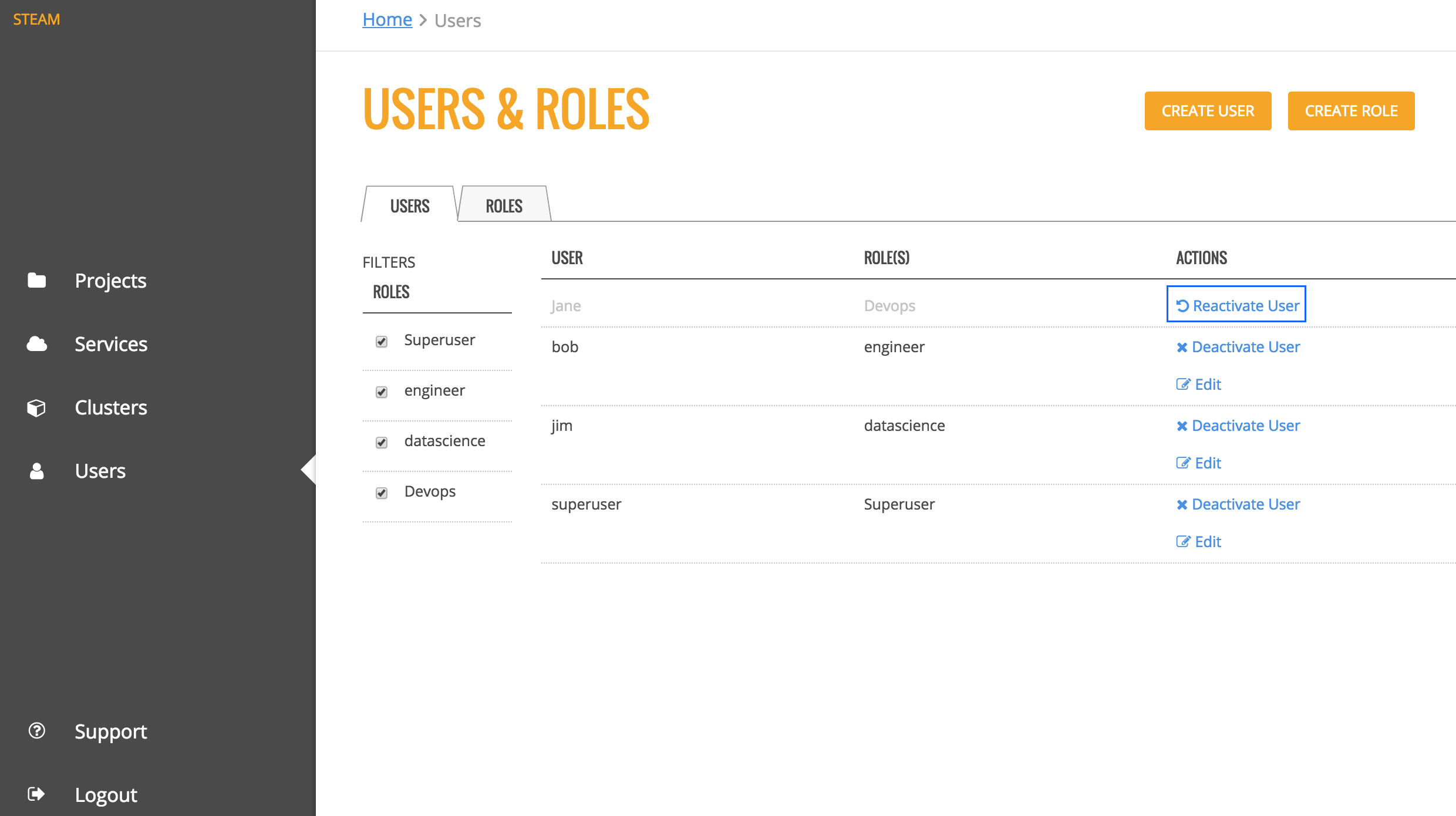Select the USERS tab
This screenshot has width=1456, height=816.
click(410, 206)
